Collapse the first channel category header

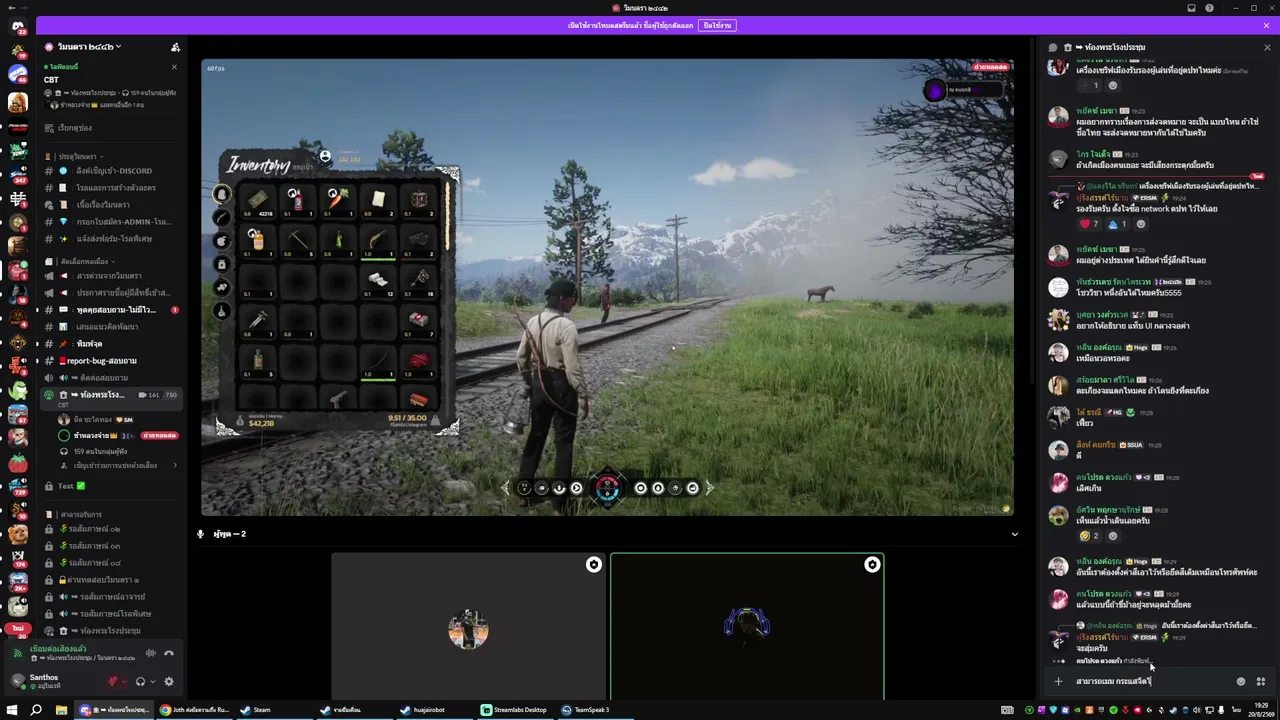click(x=78, y=157)
